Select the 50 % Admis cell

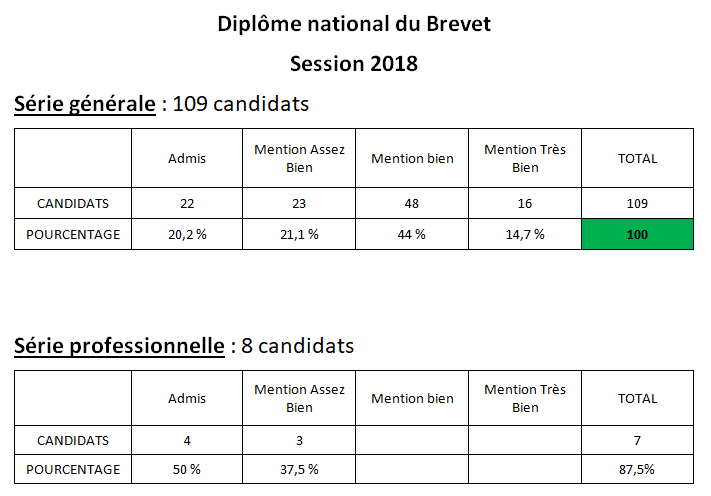pyautogui.click(x=187, y=469)
